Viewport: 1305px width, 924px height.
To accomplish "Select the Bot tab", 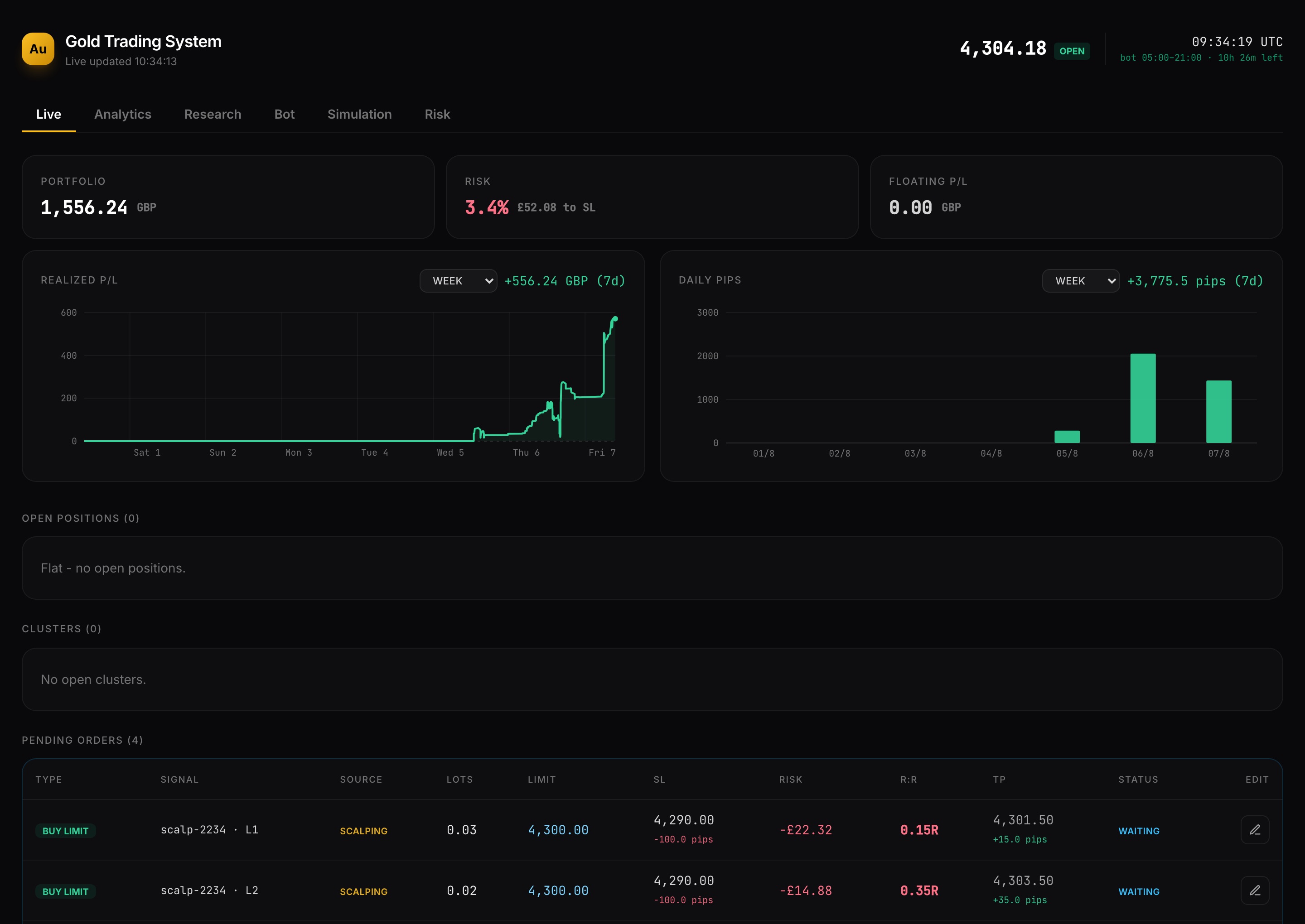I will tap(285, 114).
